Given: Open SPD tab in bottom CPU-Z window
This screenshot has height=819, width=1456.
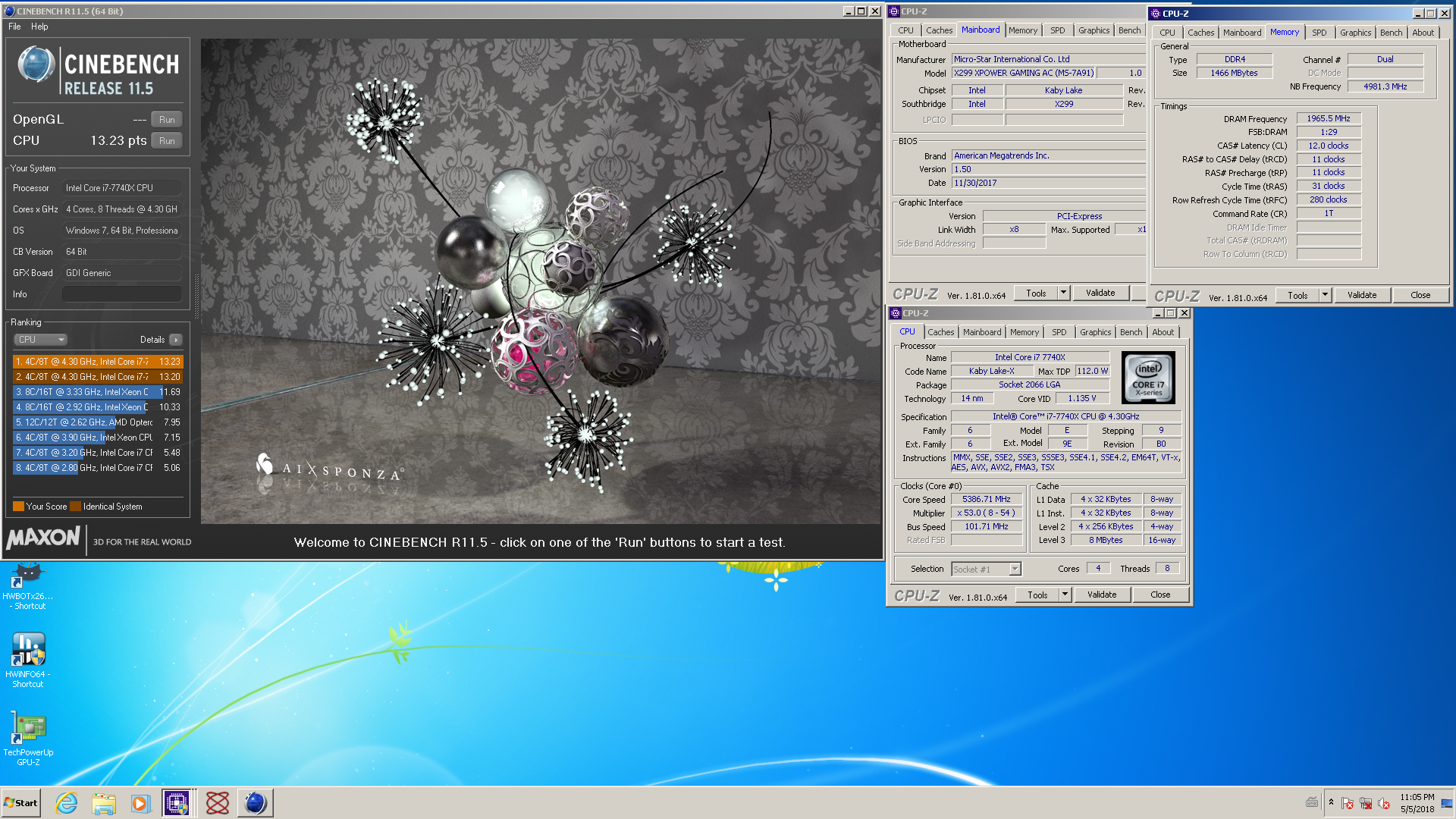Looking at the screenshot, I should (1059, 332).
